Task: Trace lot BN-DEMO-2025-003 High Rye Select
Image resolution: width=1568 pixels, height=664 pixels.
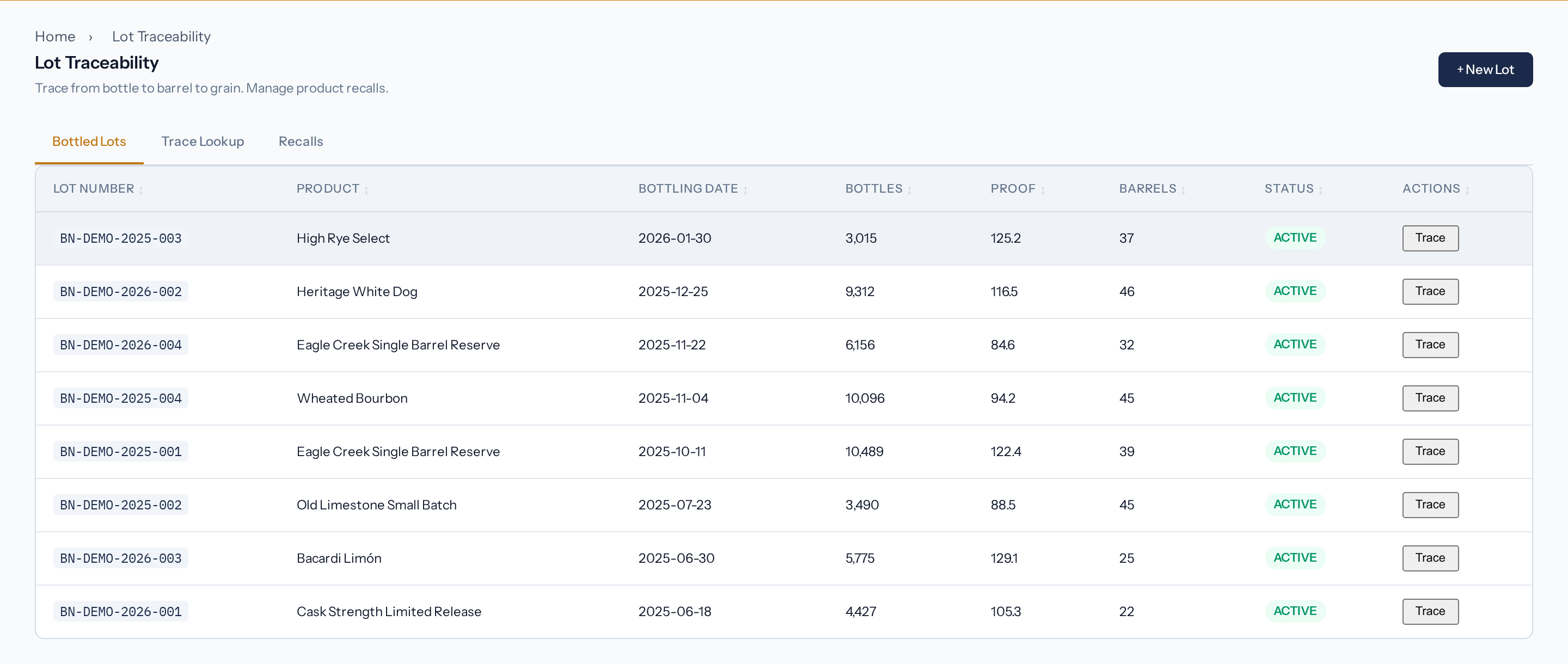Action: click(1430, 238)
